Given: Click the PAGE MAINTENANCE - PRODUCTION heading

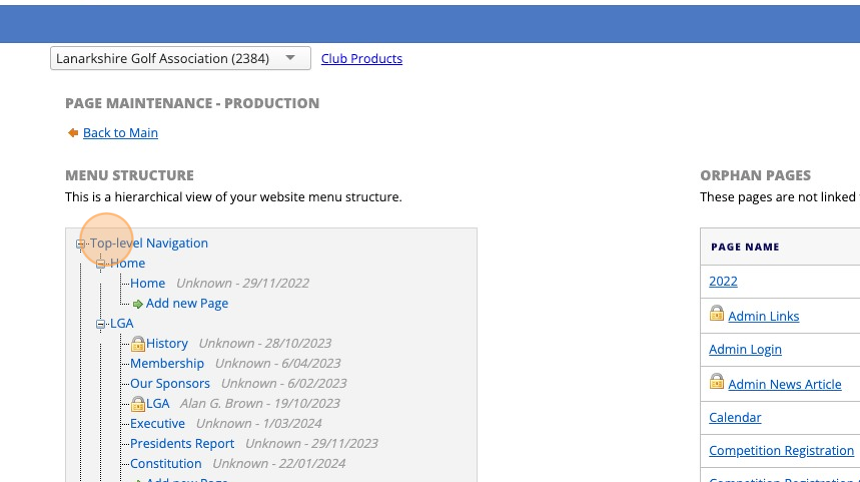Looking at the screenshot, I should coord(192,103).
